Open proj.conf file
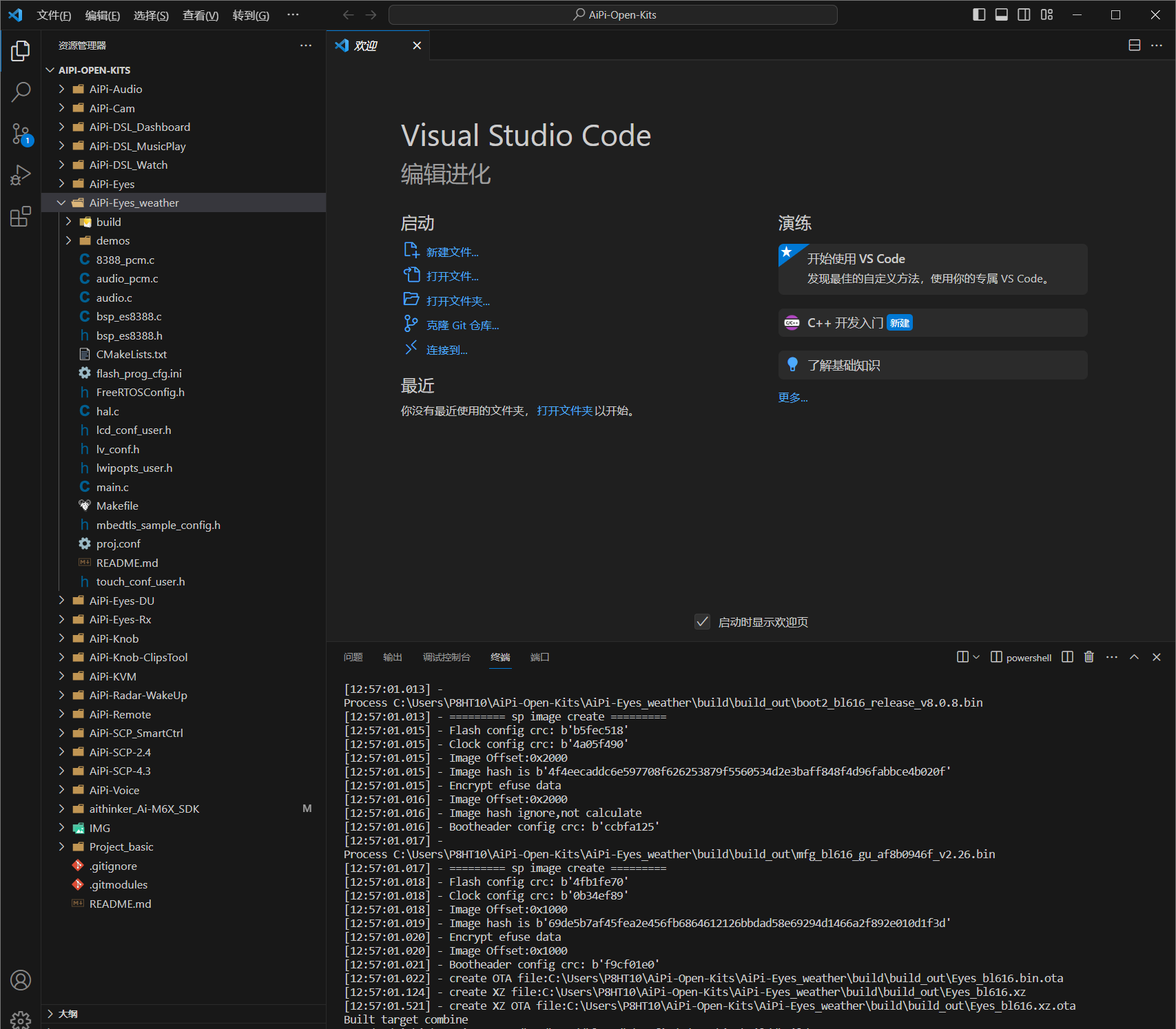 tap(183, 543)
